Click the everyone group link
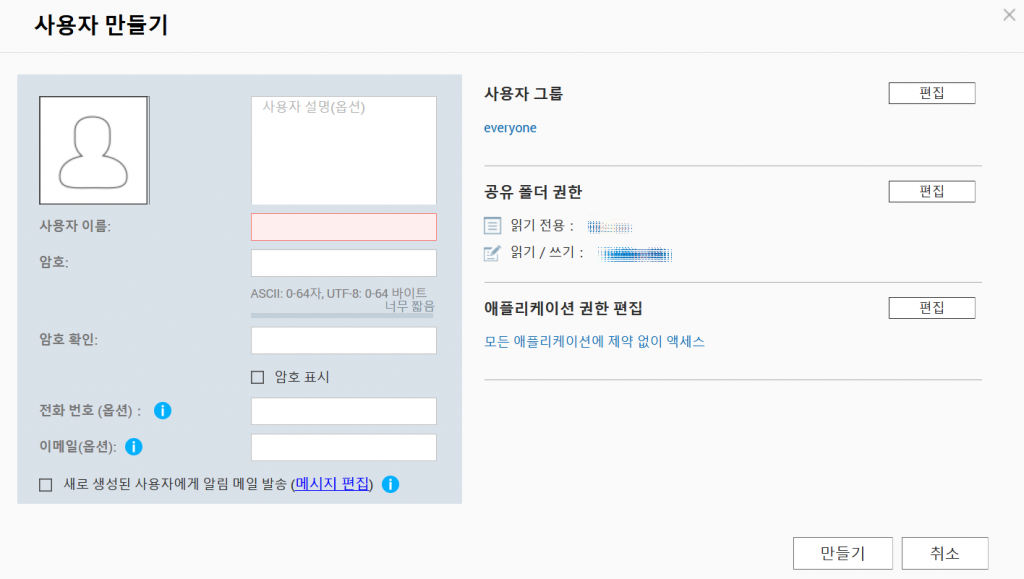 (x=510, y=128)
